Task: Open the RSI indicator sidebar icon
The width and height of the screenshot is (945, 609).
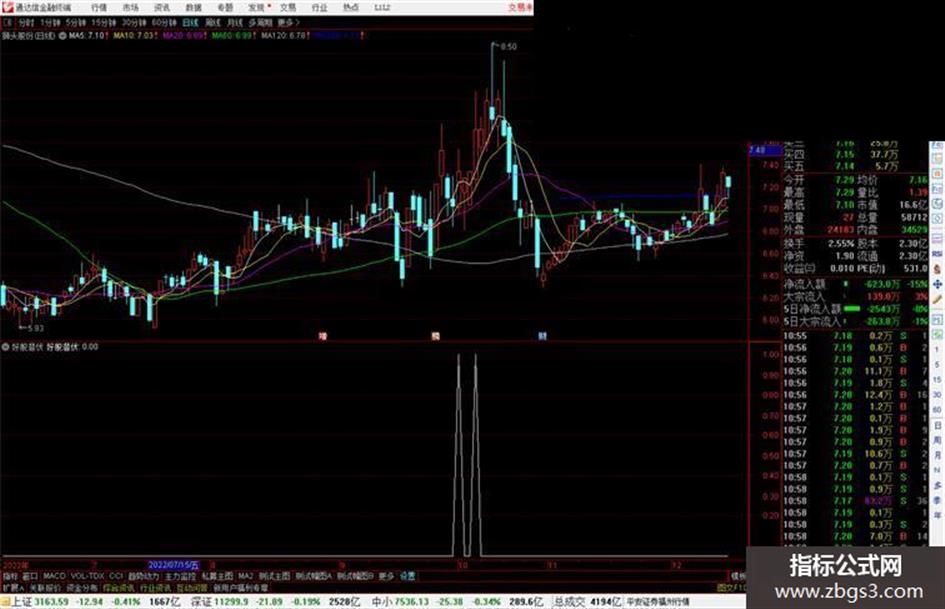Action: click(937, 254)
